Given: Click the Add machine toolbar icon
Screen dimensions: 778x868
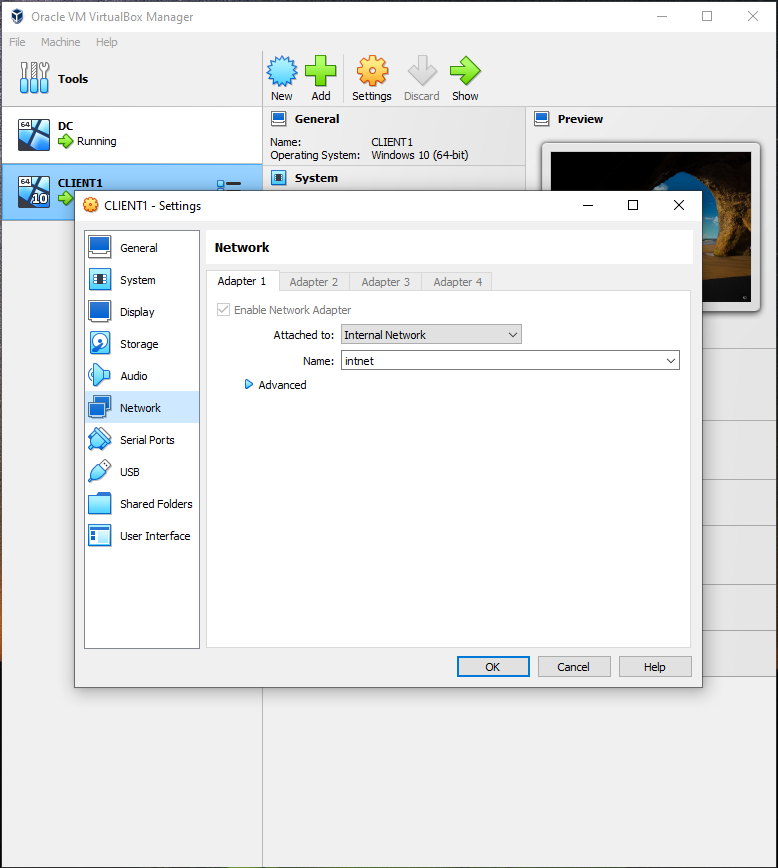Looking at the screenshot, I should pyautogui.click(x=321, y=79).
